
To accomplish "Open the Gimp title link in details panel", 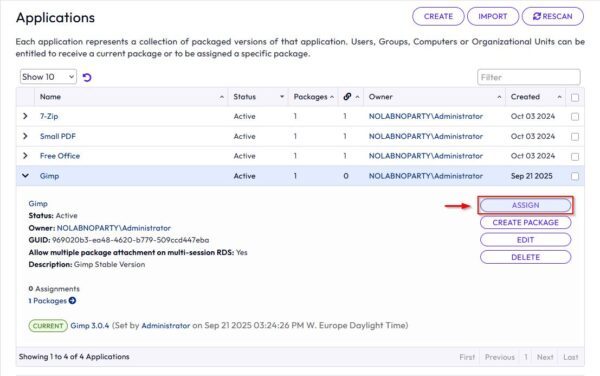I will coord(38,203).
